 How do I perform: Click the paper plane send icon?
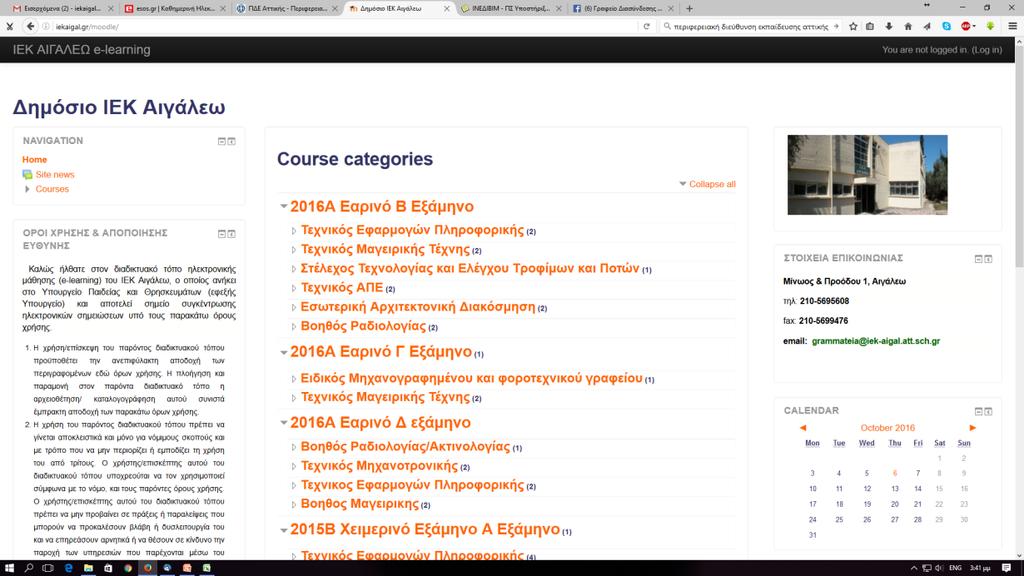point(927,26)
